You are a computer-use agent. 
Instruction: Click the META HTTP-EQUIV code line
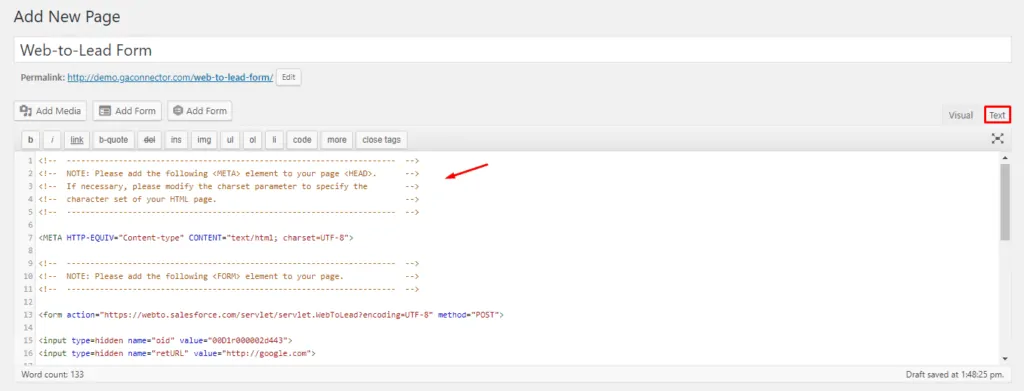196,238
